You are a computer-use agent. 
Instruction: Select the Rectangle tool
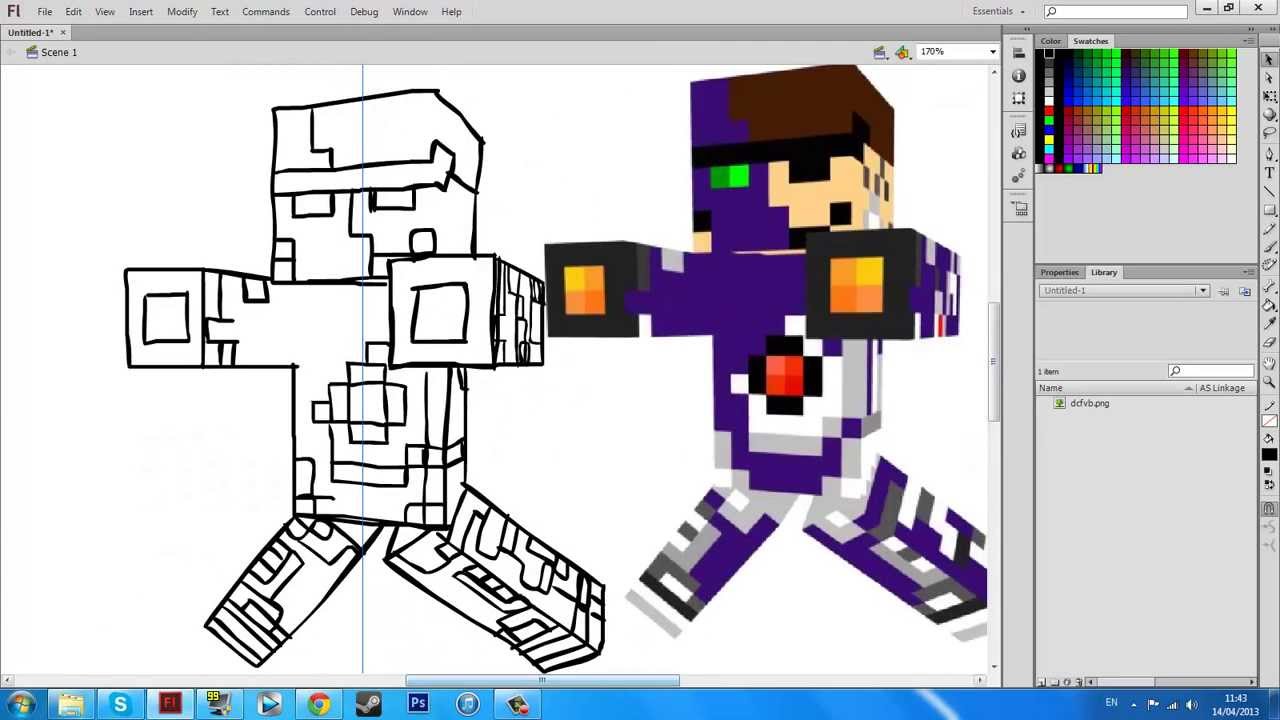(1269, 210)
